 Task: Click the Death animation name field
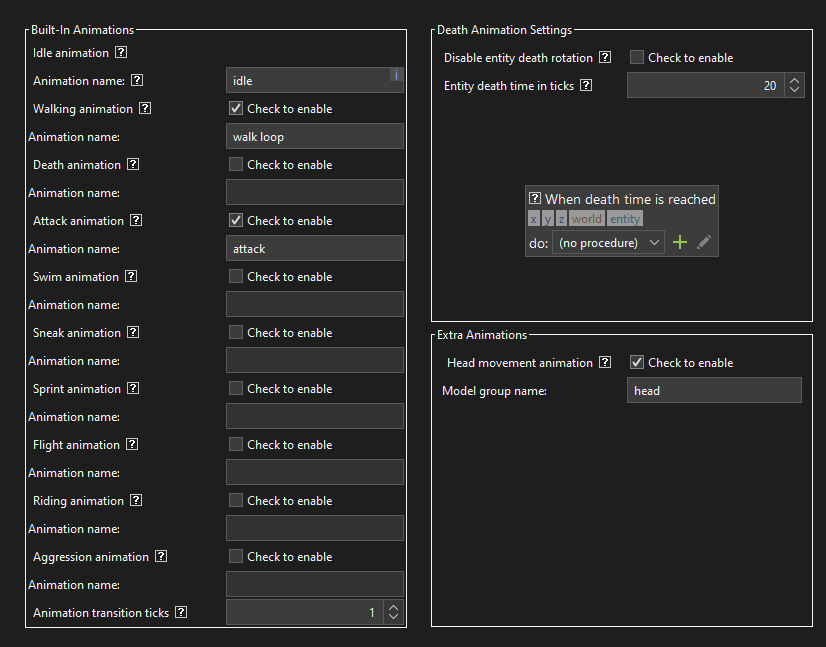coord(315,192)
